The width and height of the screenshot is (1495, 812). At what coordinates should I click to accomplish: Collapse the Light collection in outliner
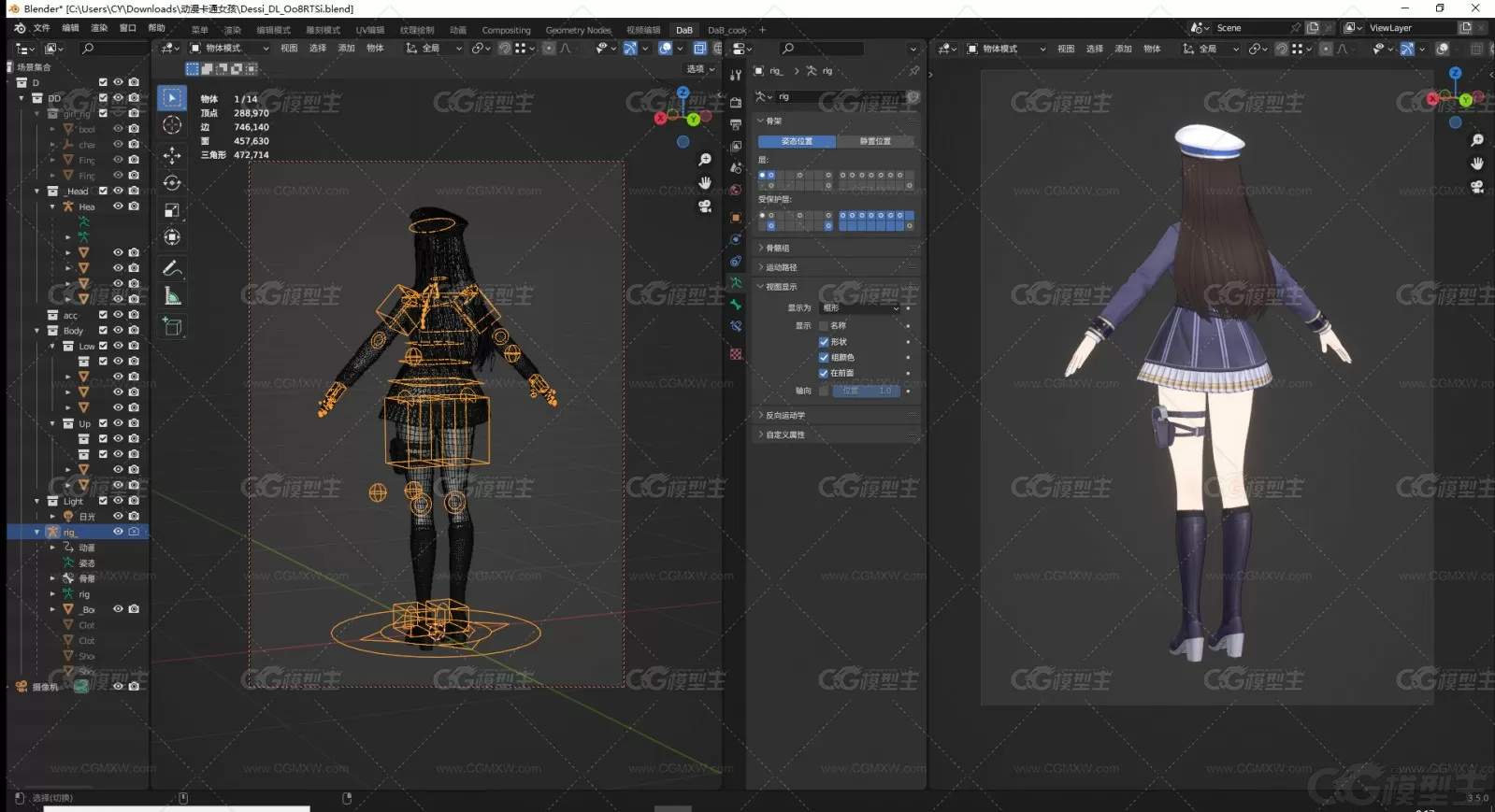37,501
